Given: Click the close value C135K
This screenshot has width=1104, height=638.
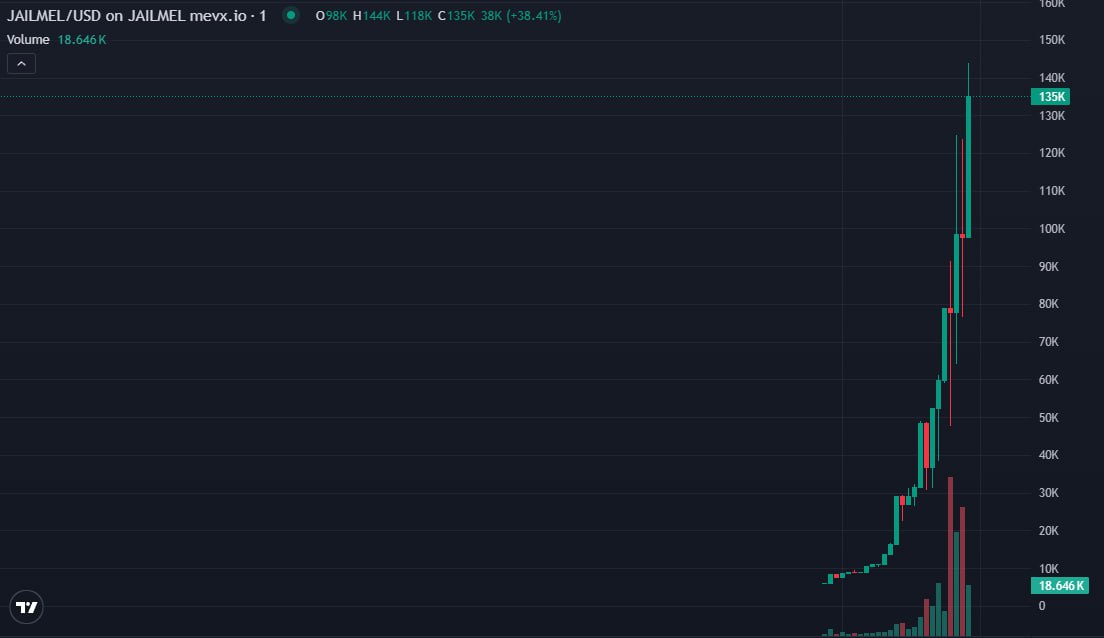Looking at the screenshot, I should (x=456, y=15).
